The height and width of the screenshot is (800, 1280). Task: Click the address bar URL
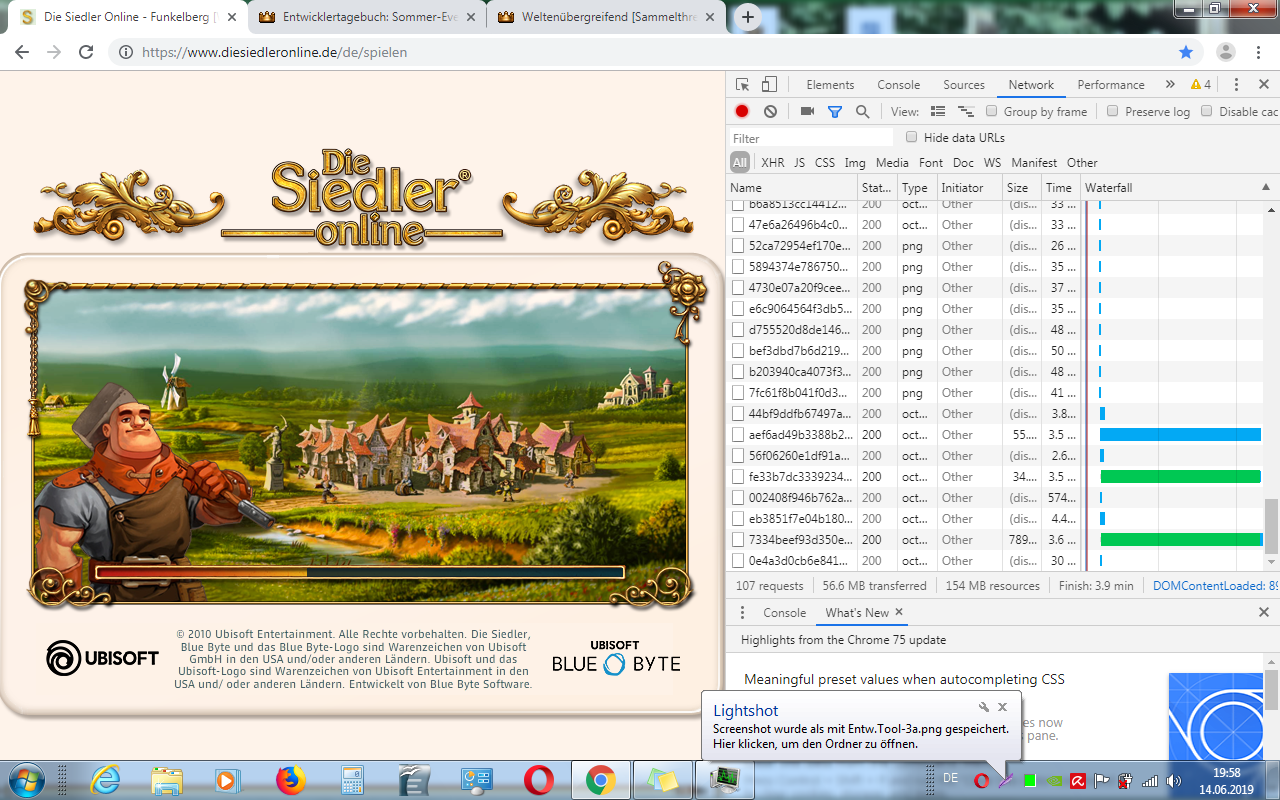(274, 52)
